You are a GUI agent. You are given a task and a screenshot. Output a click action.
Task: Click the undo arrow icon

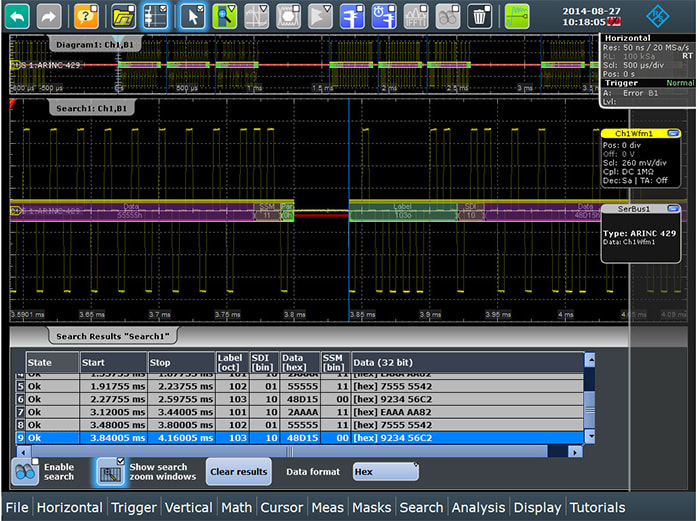18,15
